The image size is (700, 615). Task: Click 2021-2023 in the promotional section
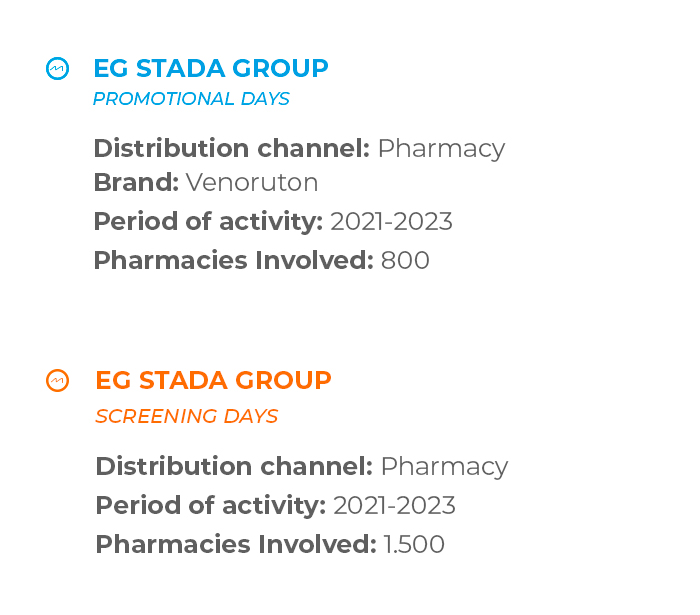pos(392,221)
